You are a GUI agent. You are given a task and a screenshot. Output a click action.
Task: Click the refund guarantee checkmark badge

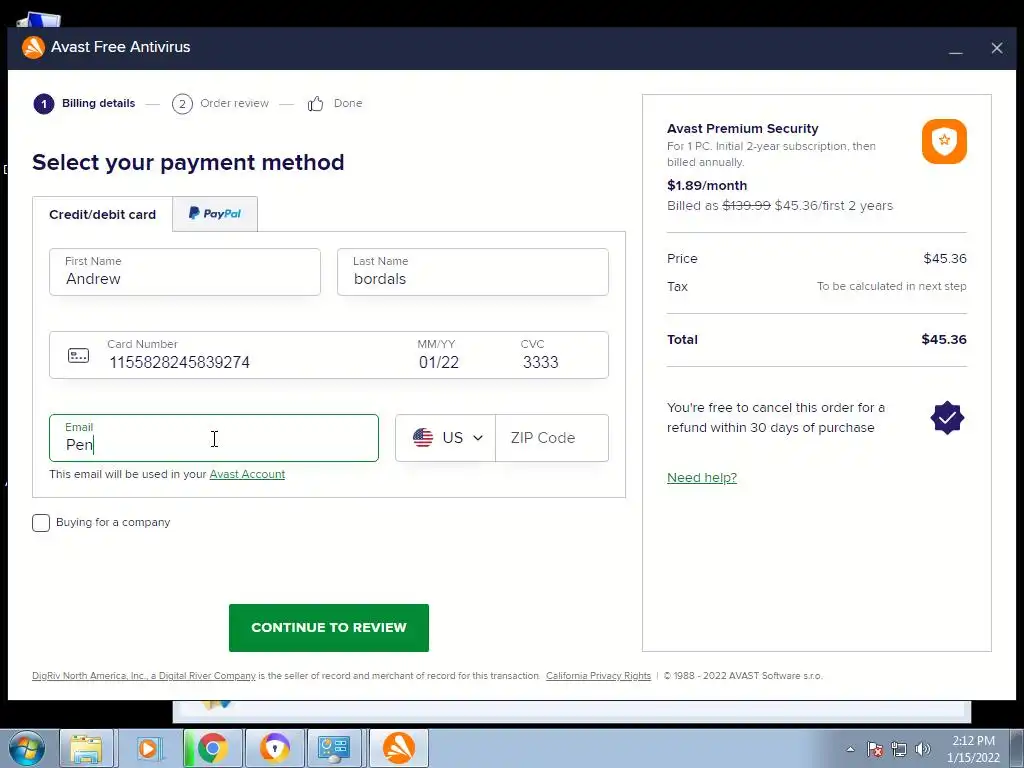click(x=947, y=417)
